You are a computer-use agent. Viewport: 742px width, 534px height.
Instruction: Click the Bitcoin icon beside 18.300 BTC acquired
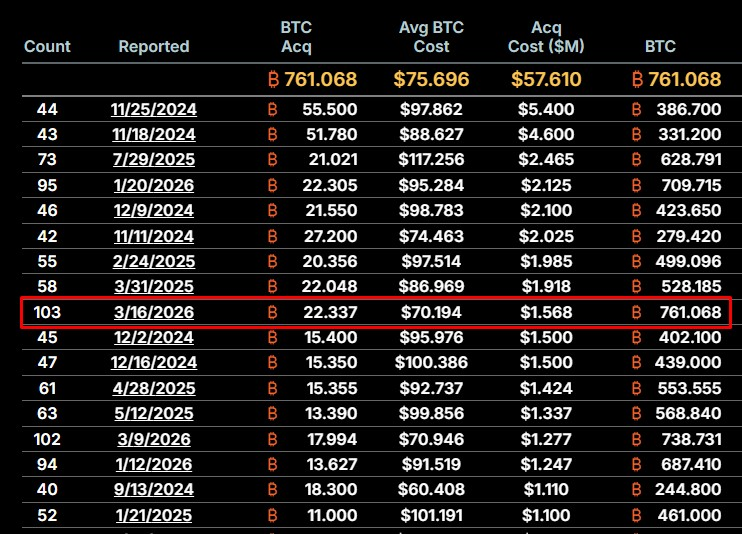[274, 490]
